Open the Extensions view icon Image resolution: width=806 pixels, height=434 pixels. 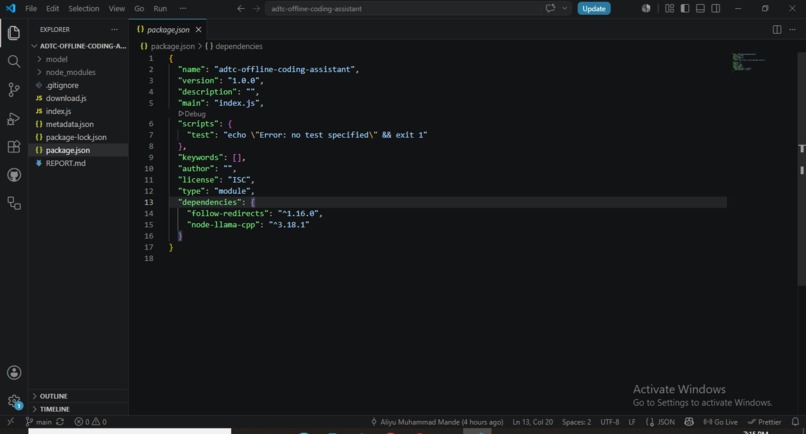coord(14,147)
